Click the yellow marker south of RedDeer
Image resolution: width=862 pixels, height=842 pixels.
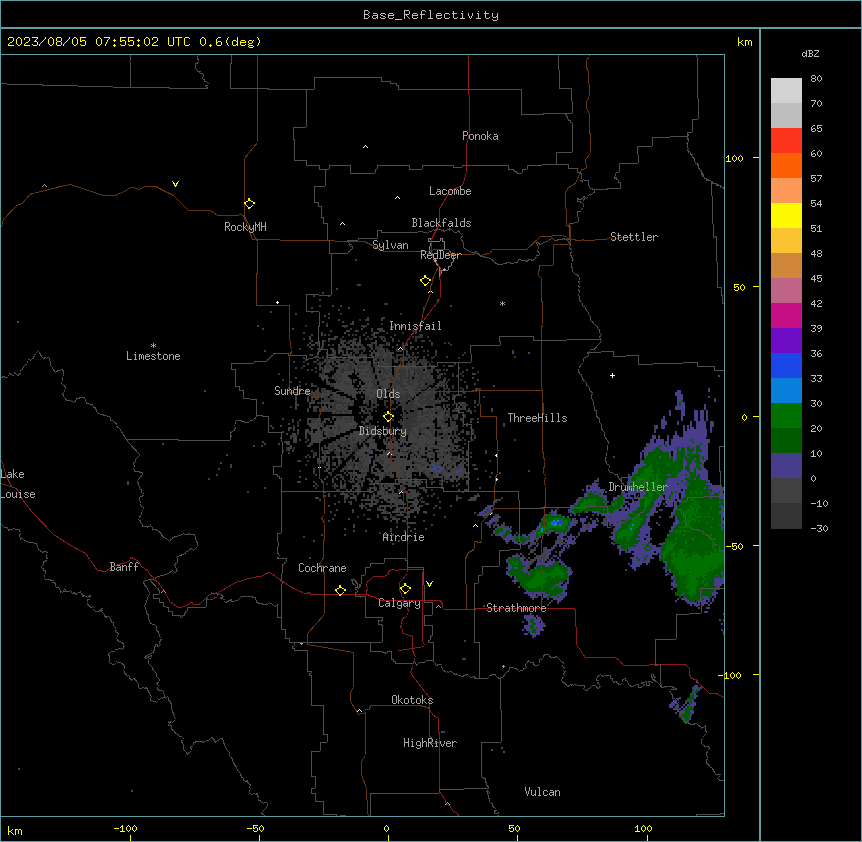point(426,281)
